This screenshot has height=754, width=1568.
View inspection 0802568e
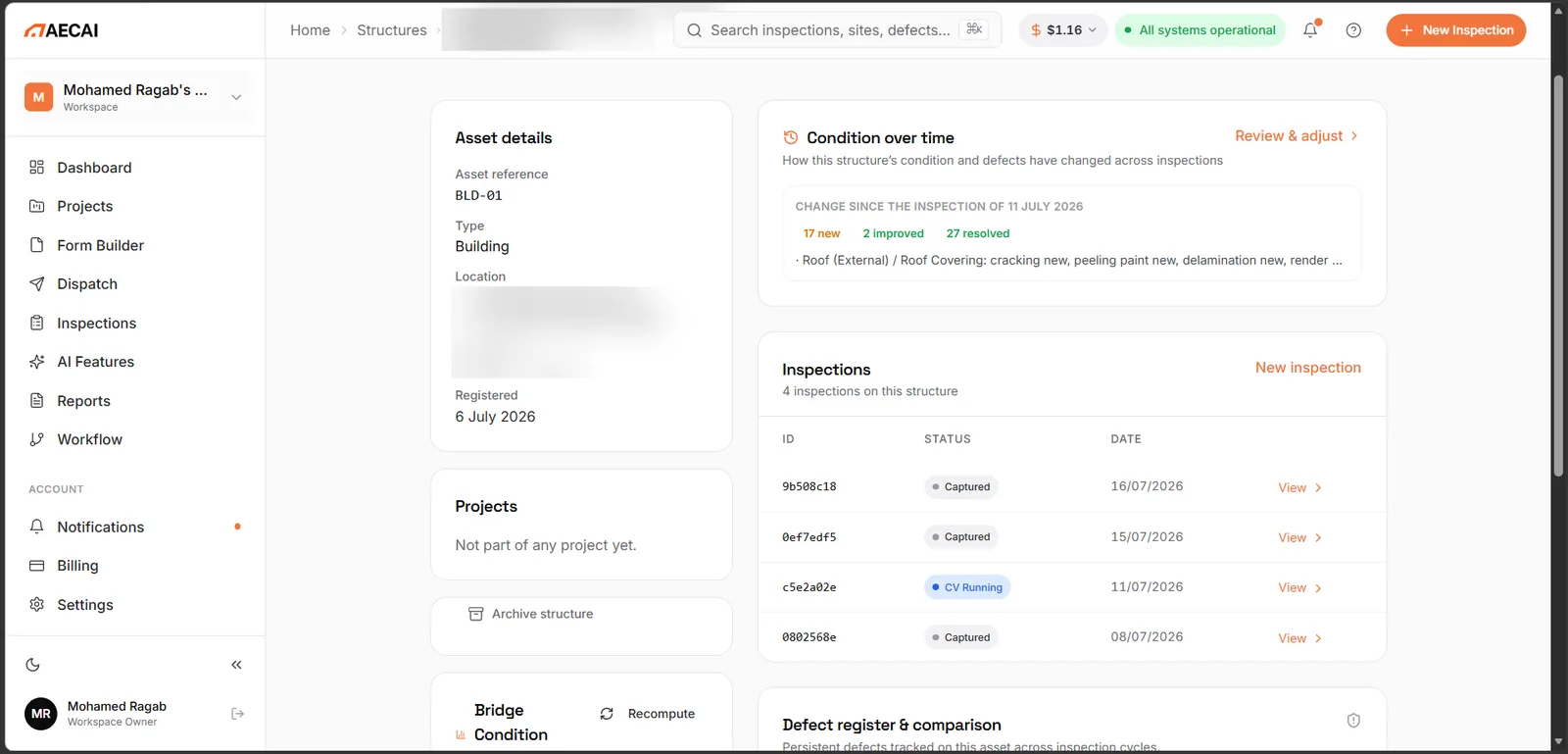[x=1299, y=638]
